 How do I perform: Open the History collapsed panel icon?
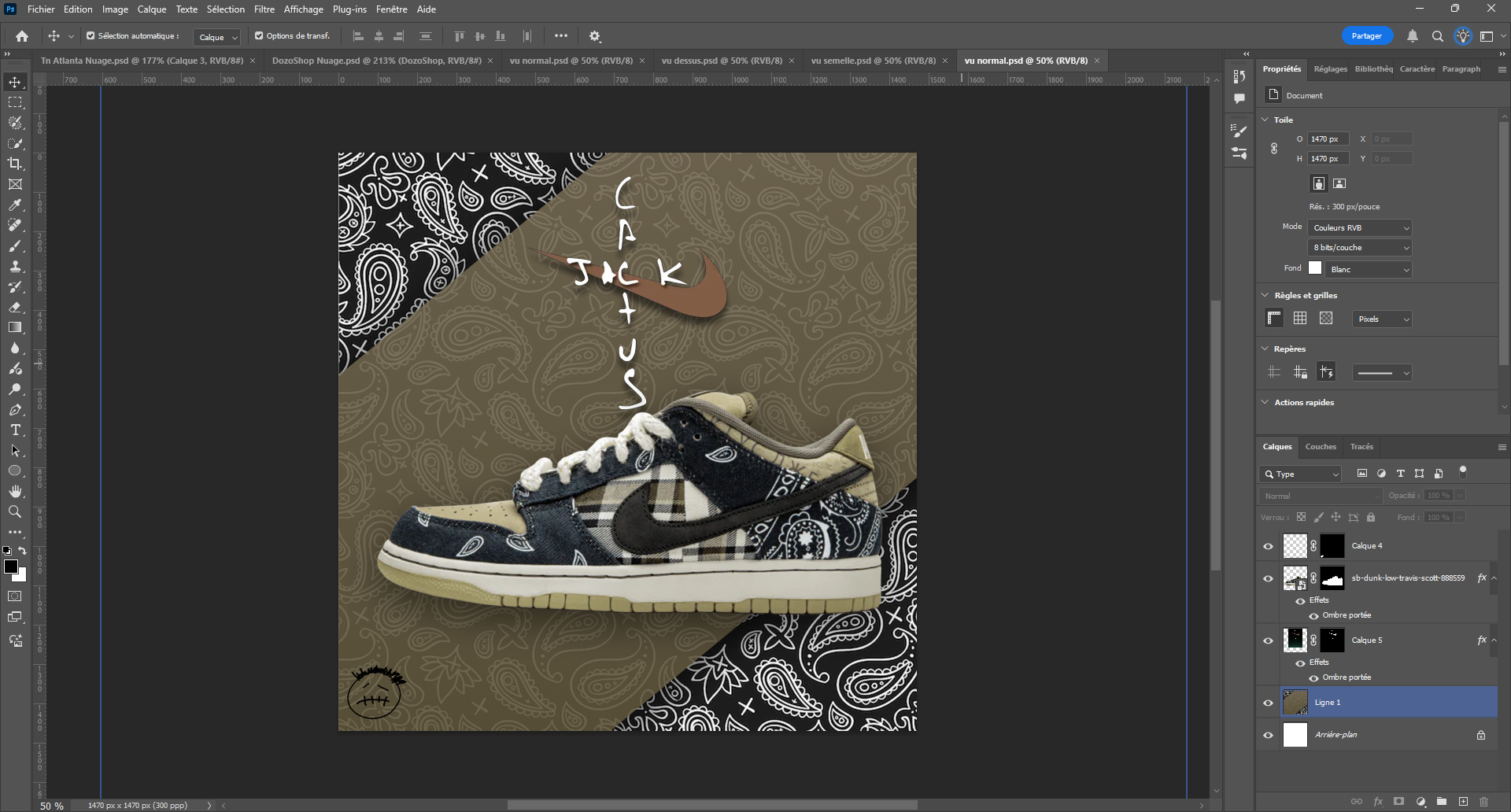[1239, 76]
